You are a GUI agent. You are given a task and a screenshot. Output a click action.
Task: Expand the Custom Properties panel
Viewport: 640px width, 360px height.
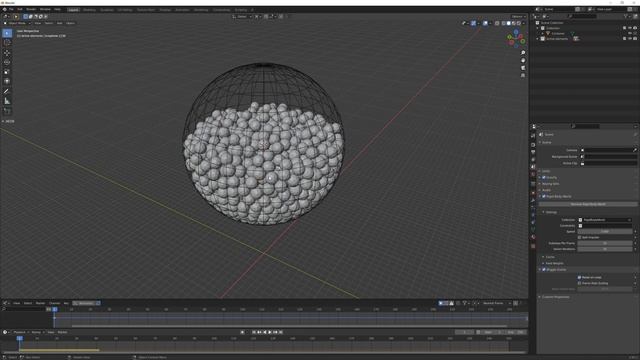point(554,297)
